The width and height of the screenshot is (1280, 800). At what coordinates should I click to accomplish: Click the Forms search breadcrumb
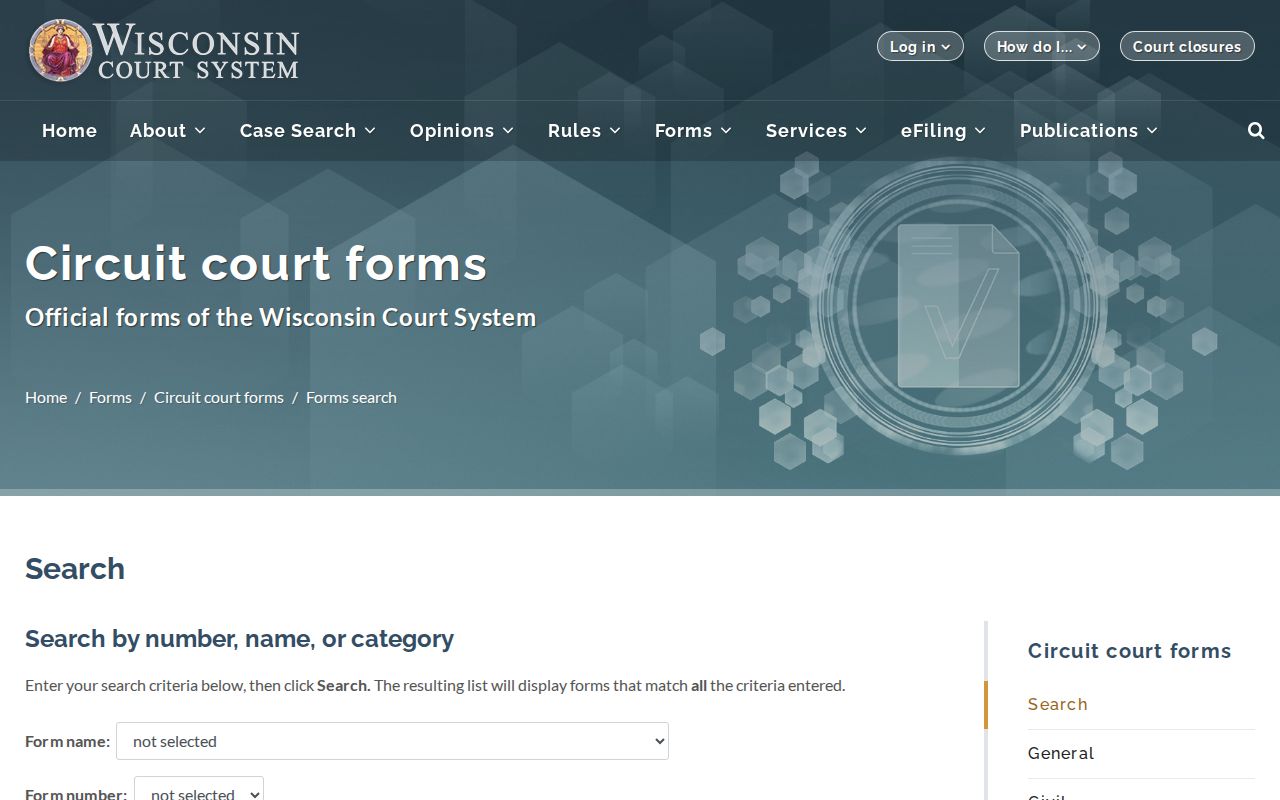[x=351, y=397]
